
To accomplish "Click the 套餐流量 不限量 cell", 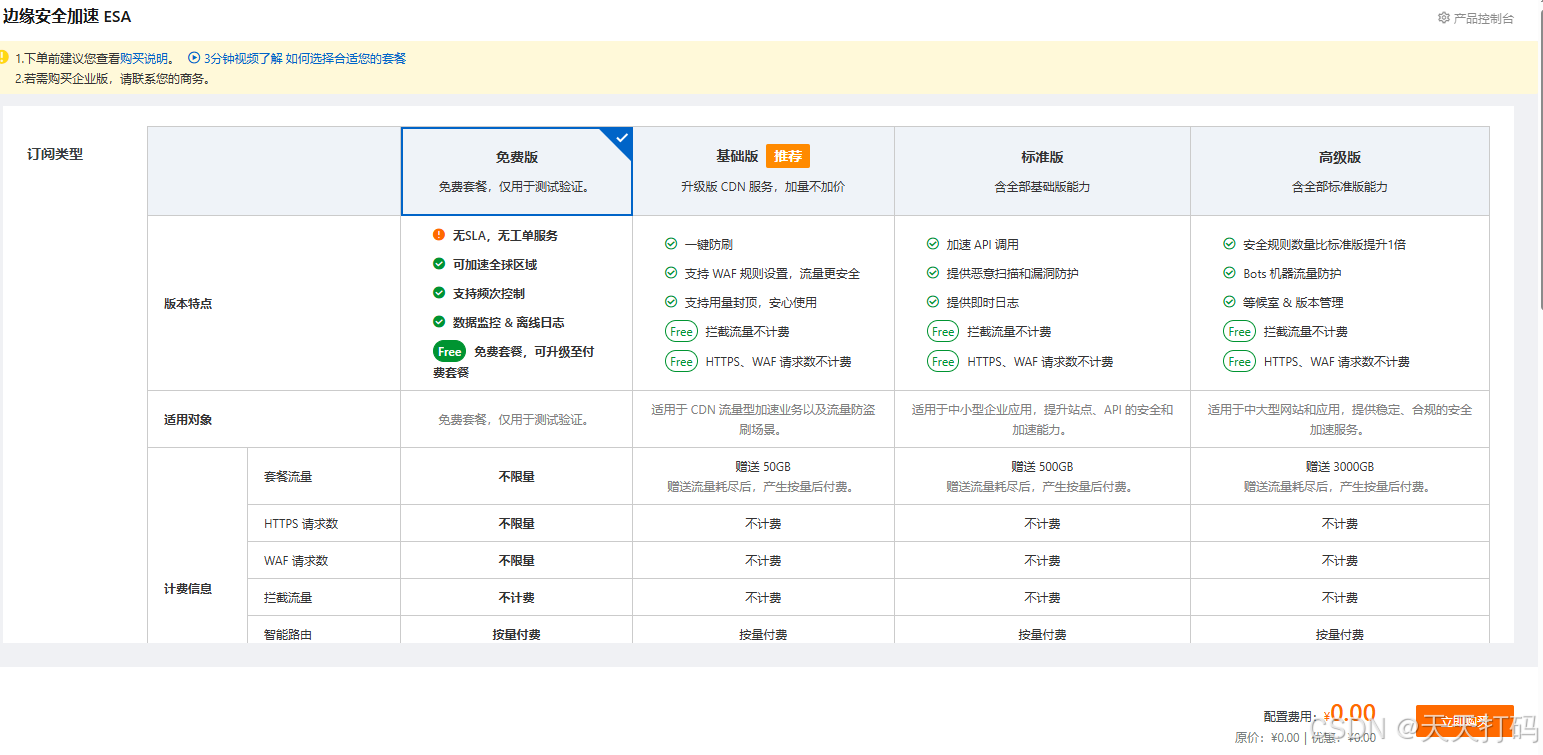I will click(517, 477).
